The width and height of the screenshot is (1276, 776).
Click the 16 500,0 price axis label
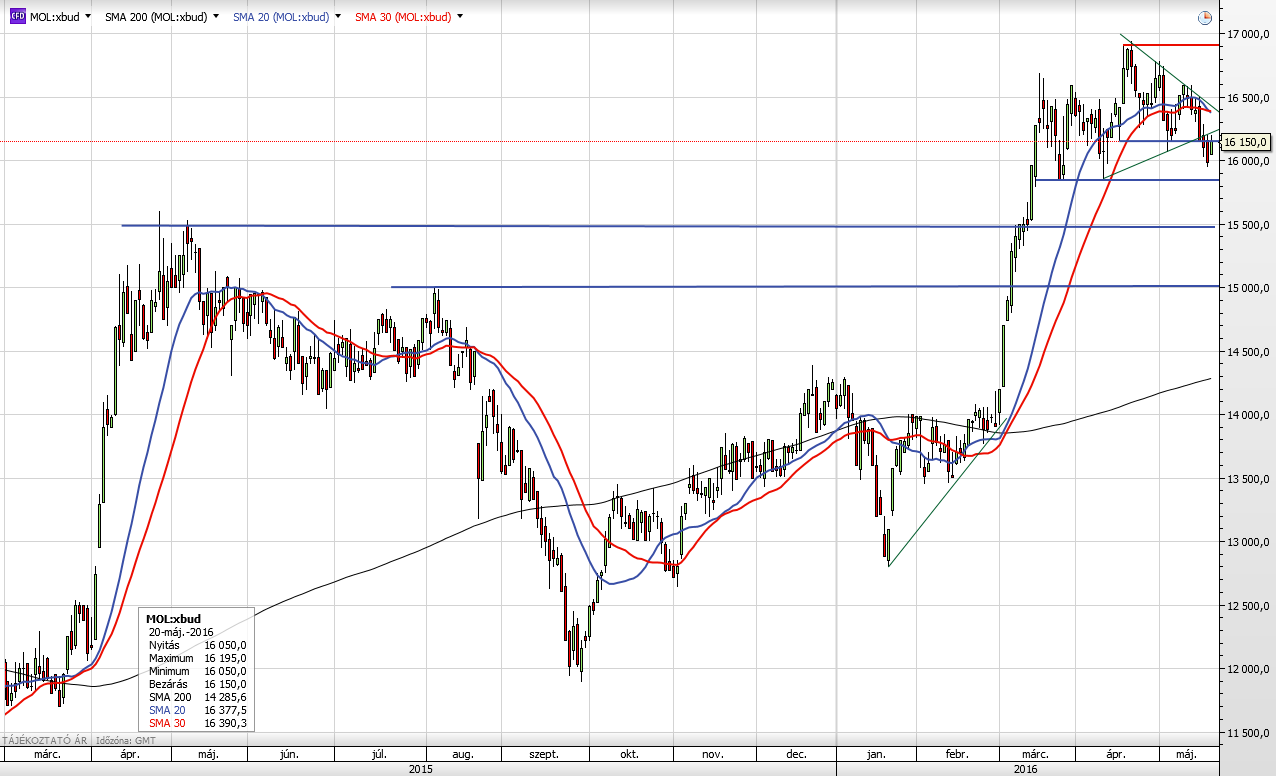(x=1249, y=98)
